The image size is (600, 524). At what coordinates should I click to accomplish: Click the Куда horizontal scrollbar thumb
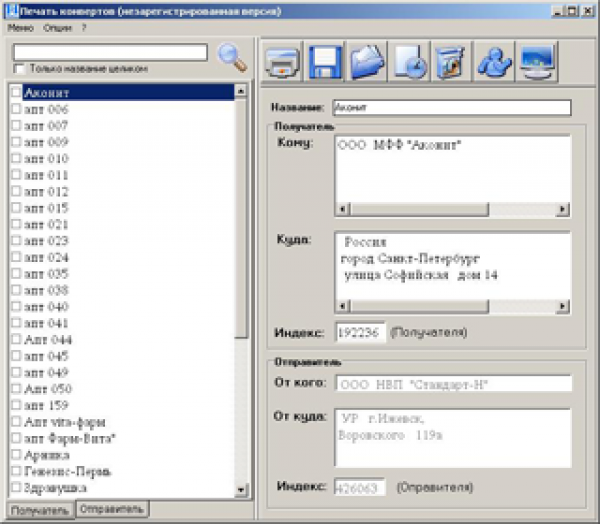click(x=419, y=306)
